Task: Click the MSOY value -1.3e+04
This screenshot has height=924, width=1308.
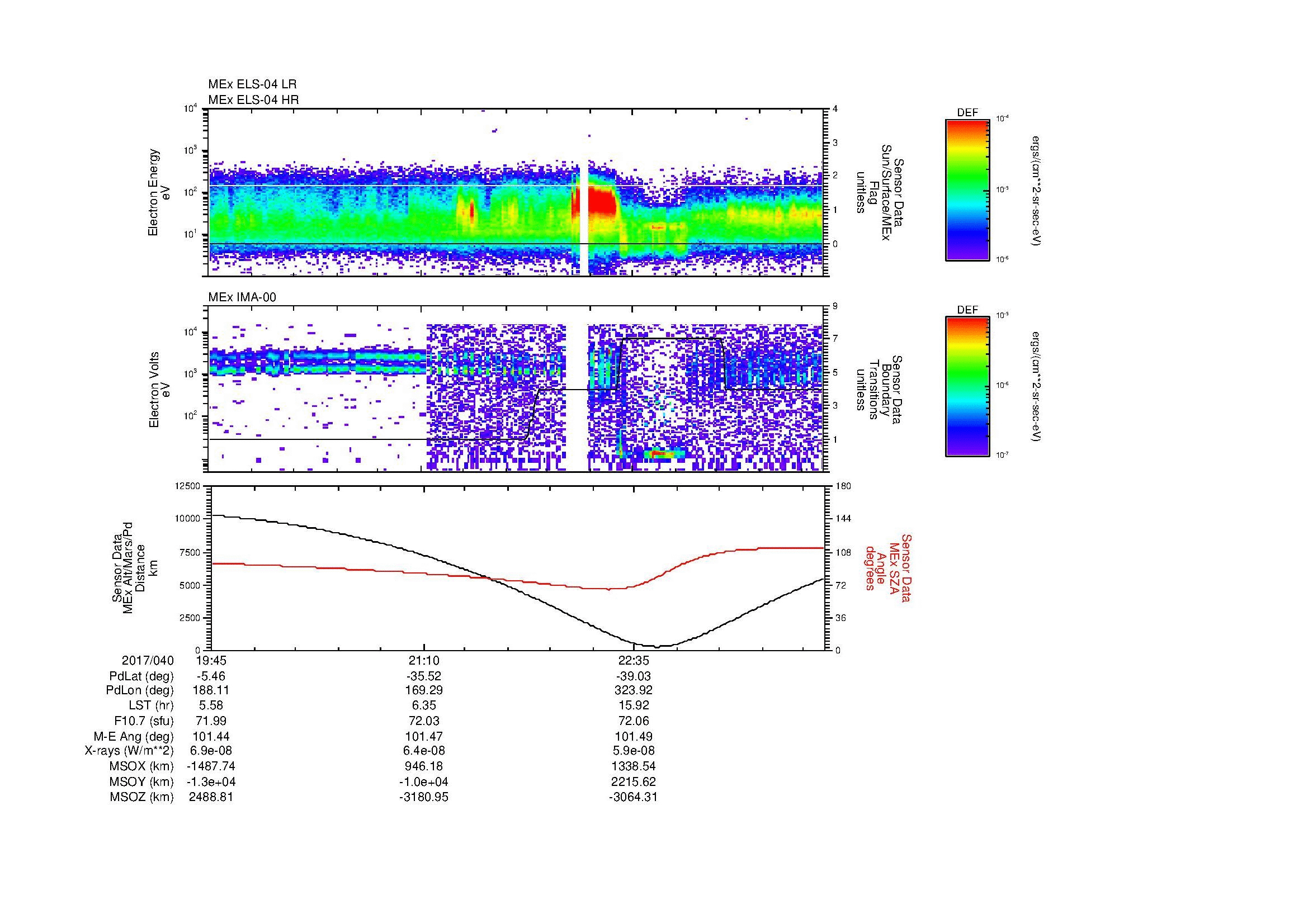Action: (x=211, y=781)
